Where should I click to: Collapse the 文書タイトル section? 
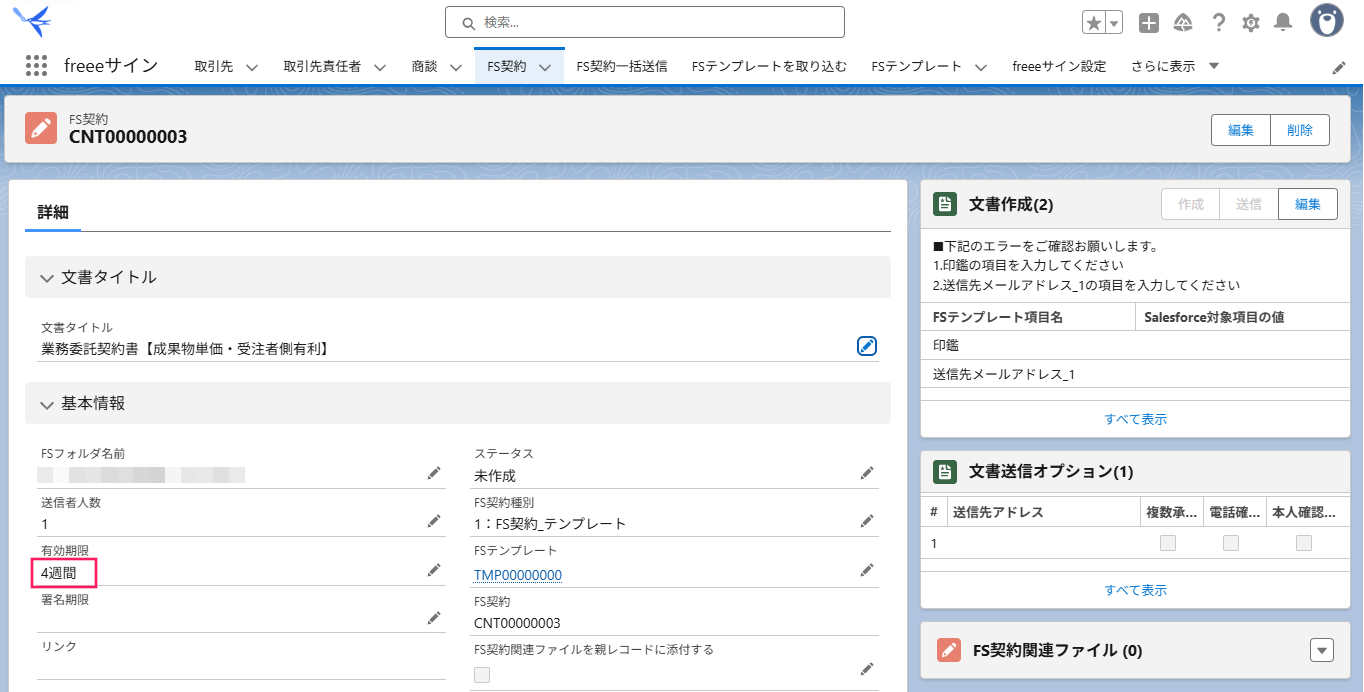pos(47,278)
